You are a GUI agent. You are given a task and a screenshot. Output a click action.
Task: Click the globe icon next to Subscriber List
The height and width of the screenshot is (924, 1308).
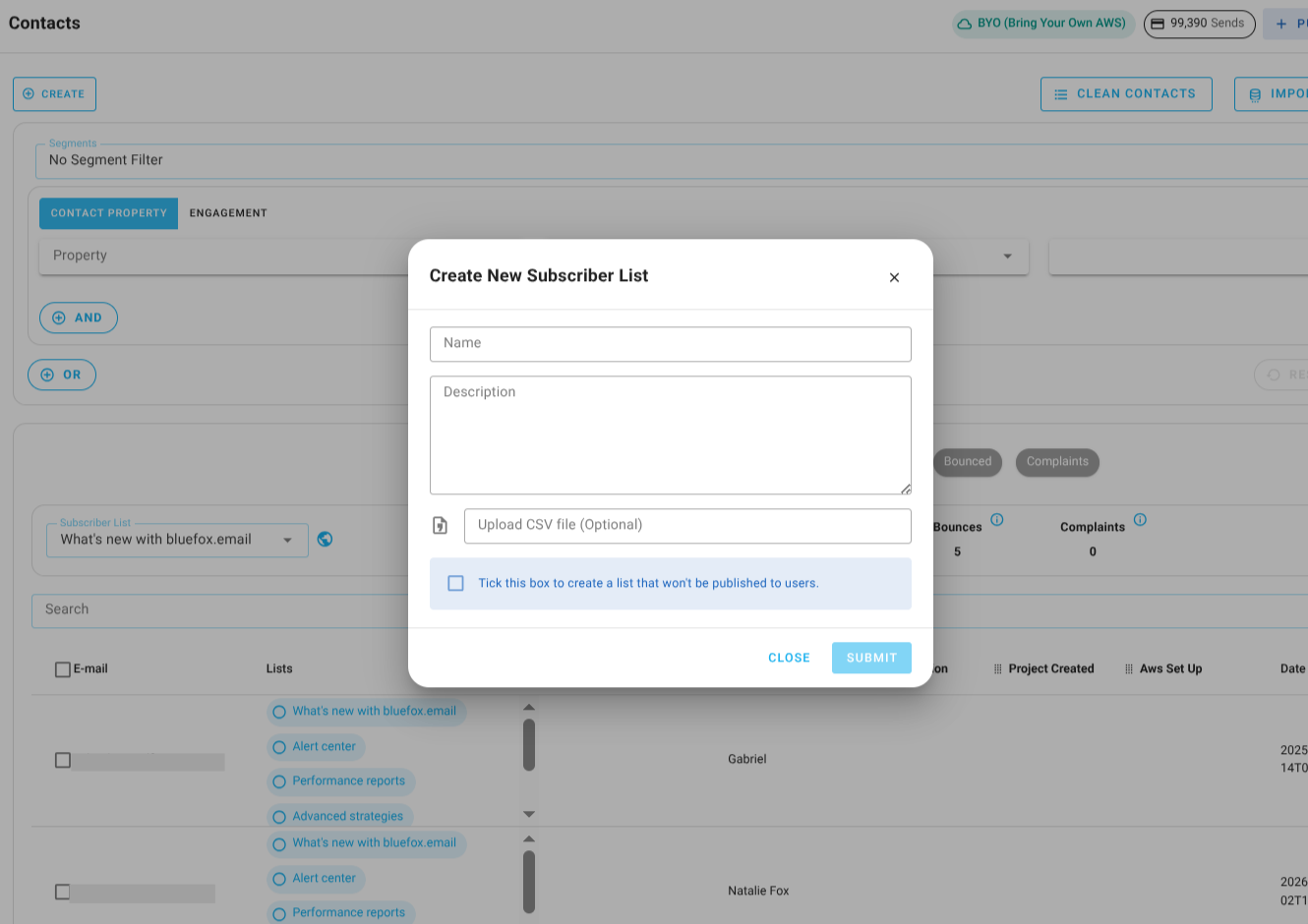(x=325, y=539)
